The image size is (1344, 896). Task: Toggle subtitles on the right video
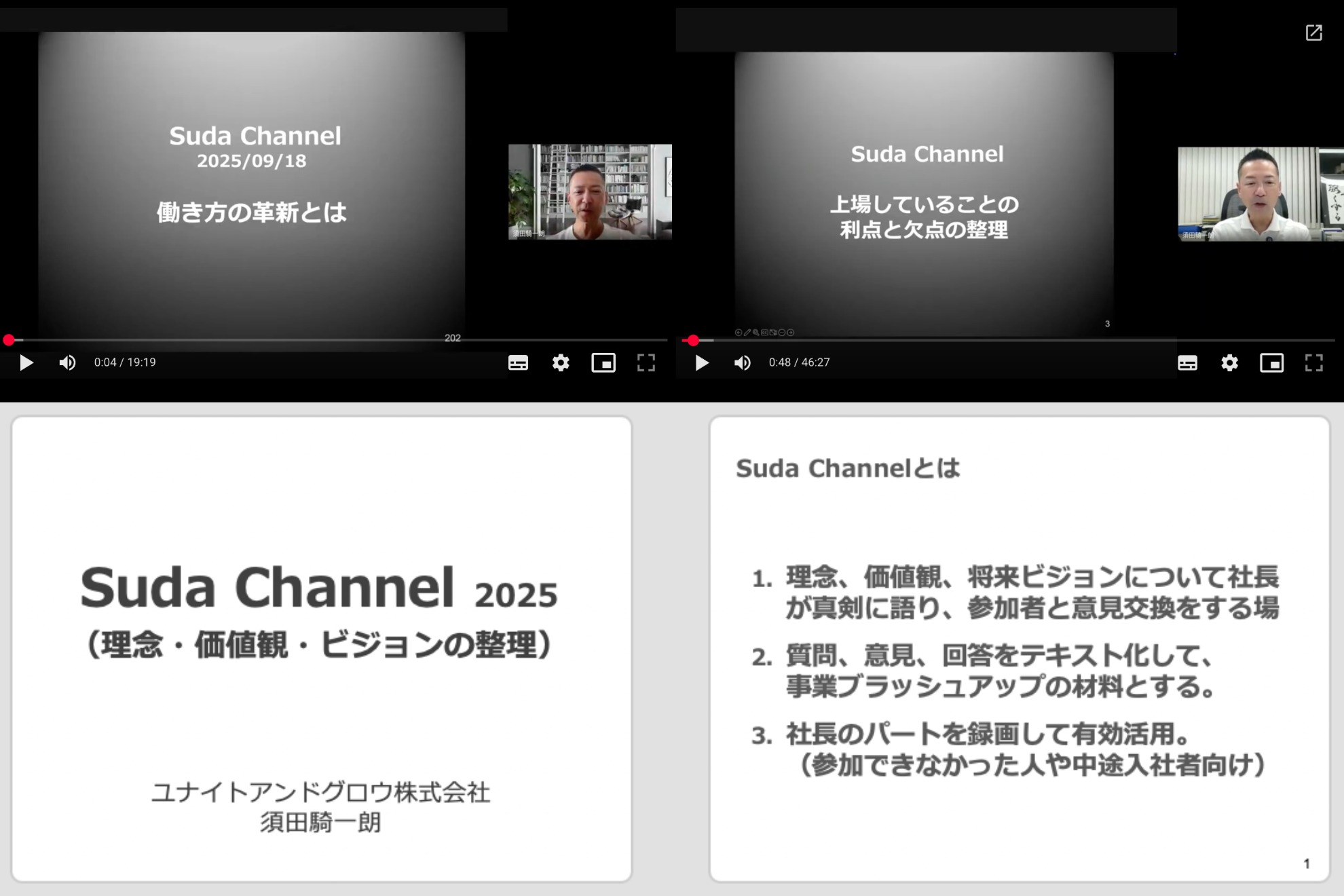pos(1187,362)
